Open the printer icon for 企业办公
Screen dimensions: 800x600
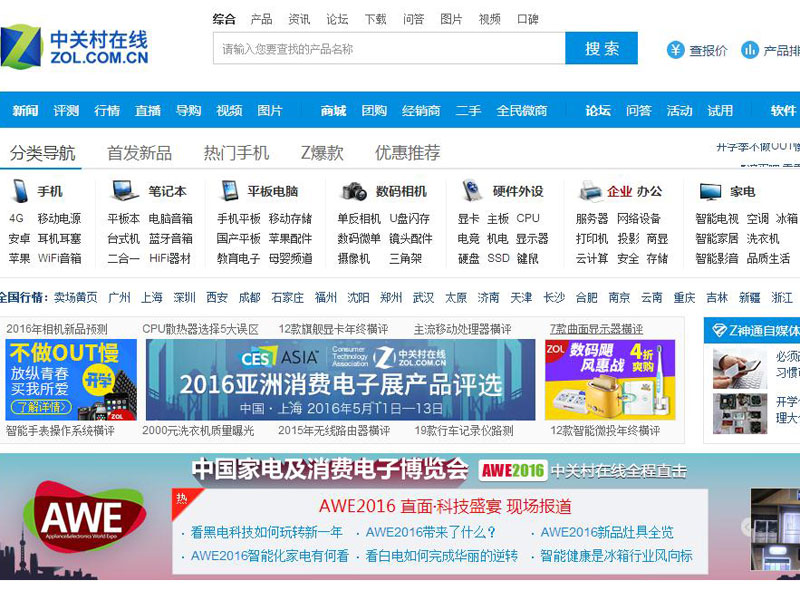coord(591,191)
